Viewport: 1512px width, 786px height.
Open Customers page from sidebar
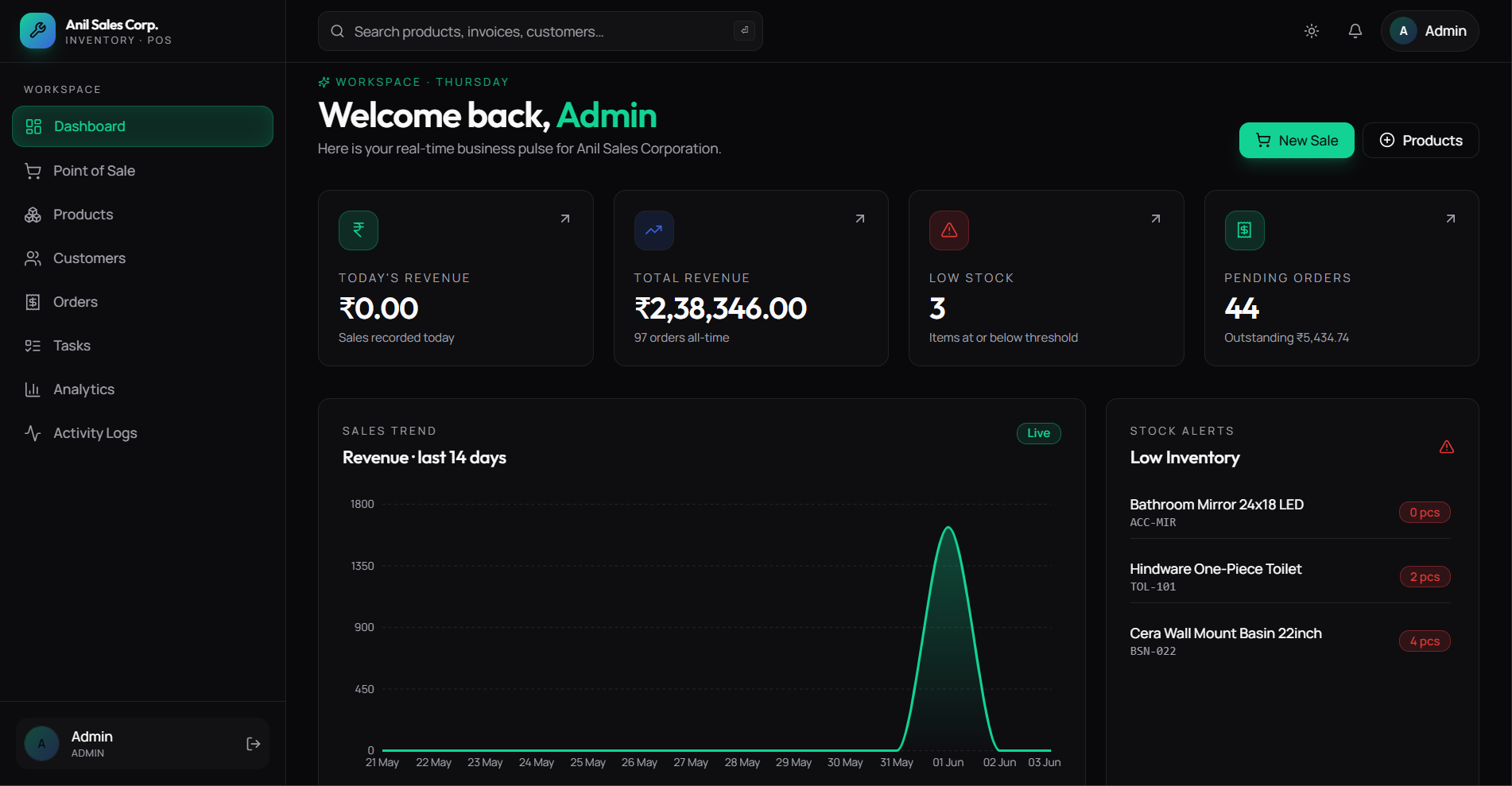pyautogui.click(x=142, y=258)
